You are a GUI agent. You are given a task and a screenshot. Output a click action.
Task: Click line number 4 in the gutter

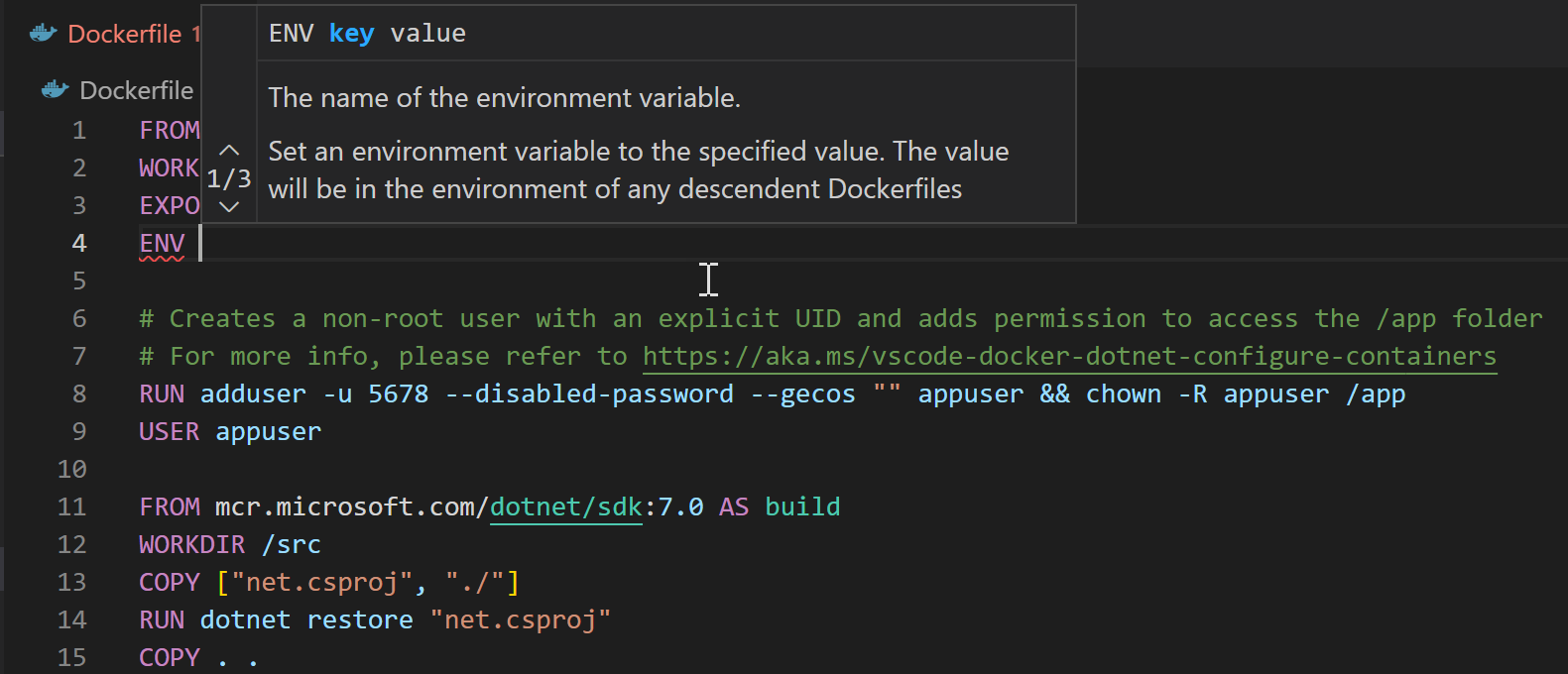click(78, 243)
